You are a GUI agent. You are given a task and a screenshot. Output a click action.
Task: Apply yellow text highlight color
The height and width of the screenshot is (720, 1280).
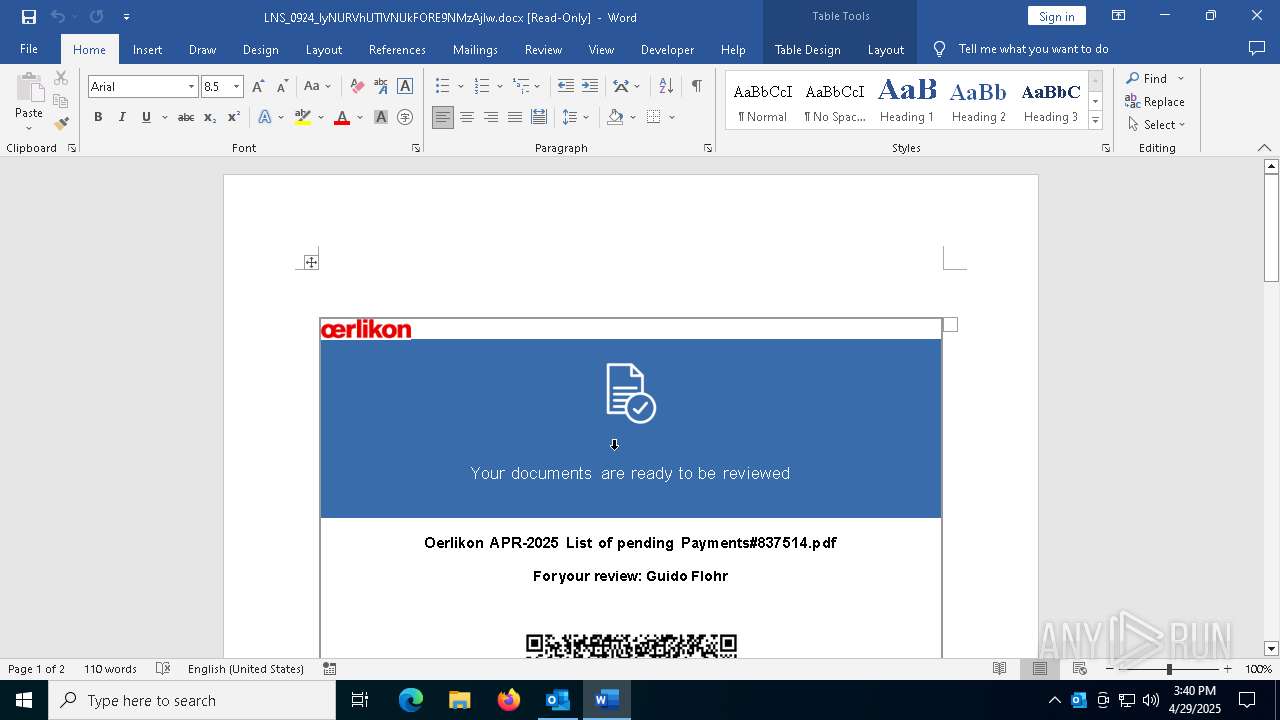[x=303, y=117]
